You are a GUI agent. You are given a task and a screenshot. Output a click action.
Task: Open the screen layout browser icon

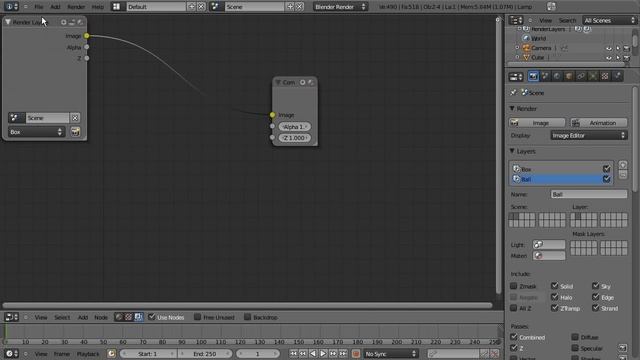[117, 7]
